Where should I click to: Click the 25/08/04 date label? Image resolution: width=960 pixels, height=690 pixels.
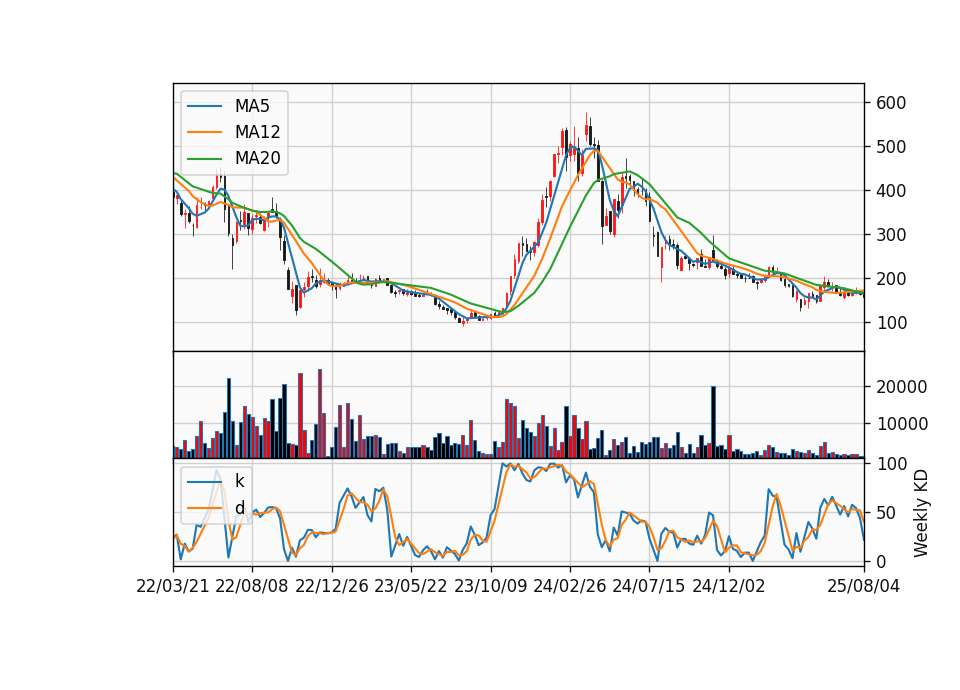coord(864,586)
